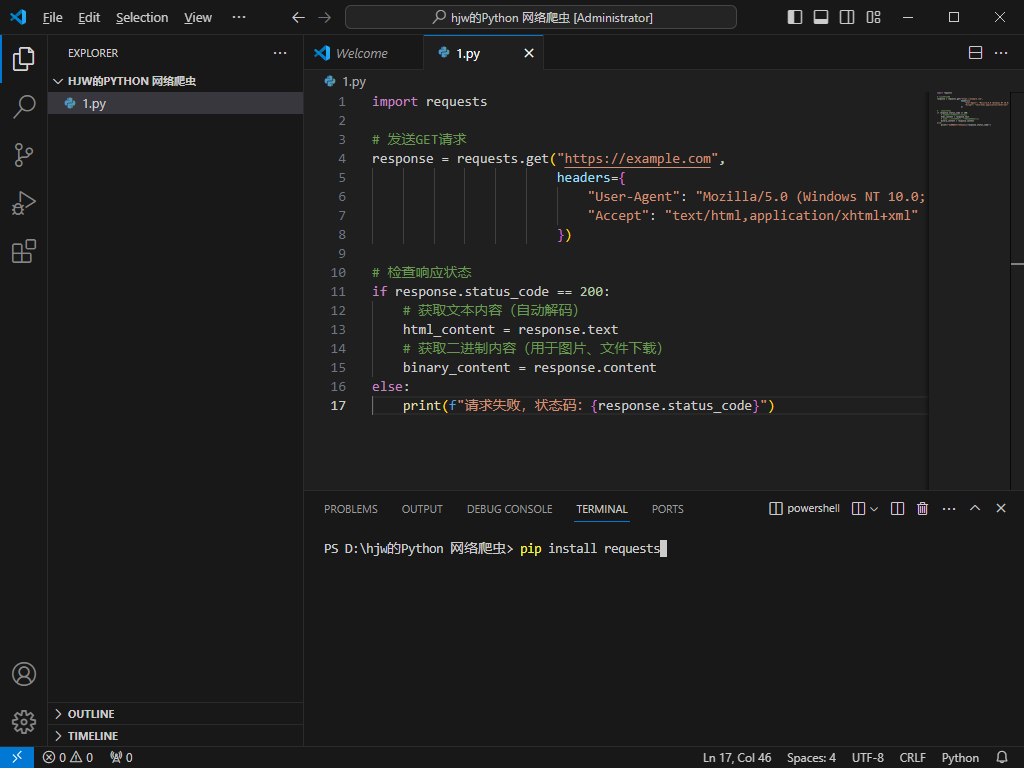Customize layout icon in title bar
The width and height of the screenshot is (1024, 768).
coord(873,18)
